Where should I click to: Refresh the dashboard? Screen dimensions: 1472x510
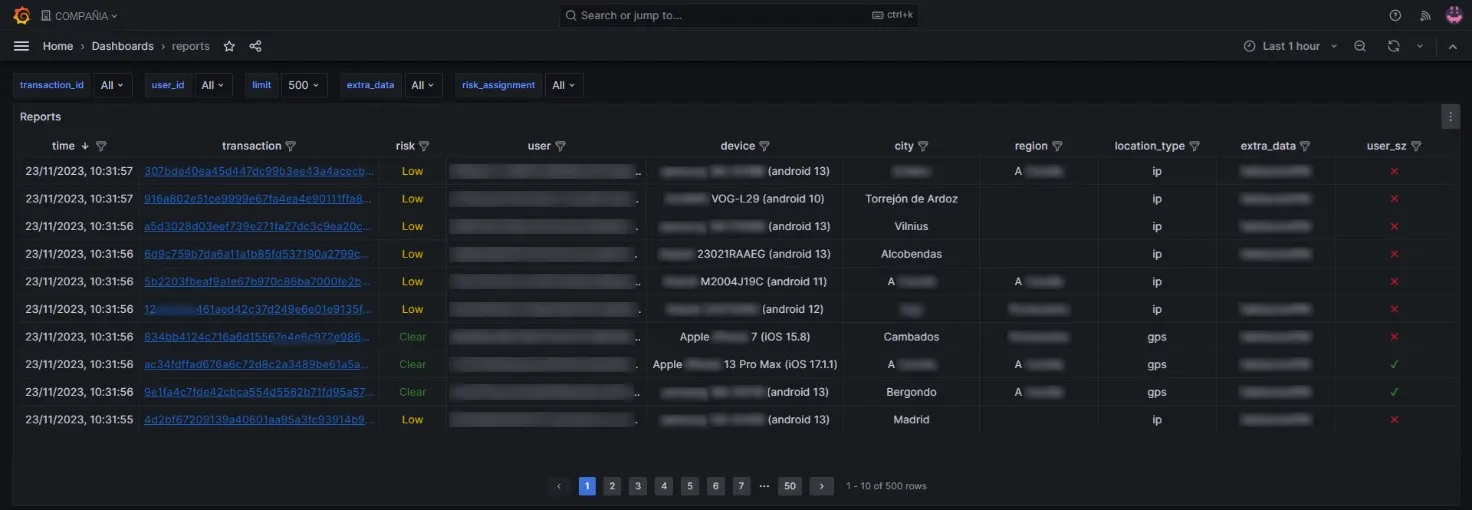point(1393,46)
